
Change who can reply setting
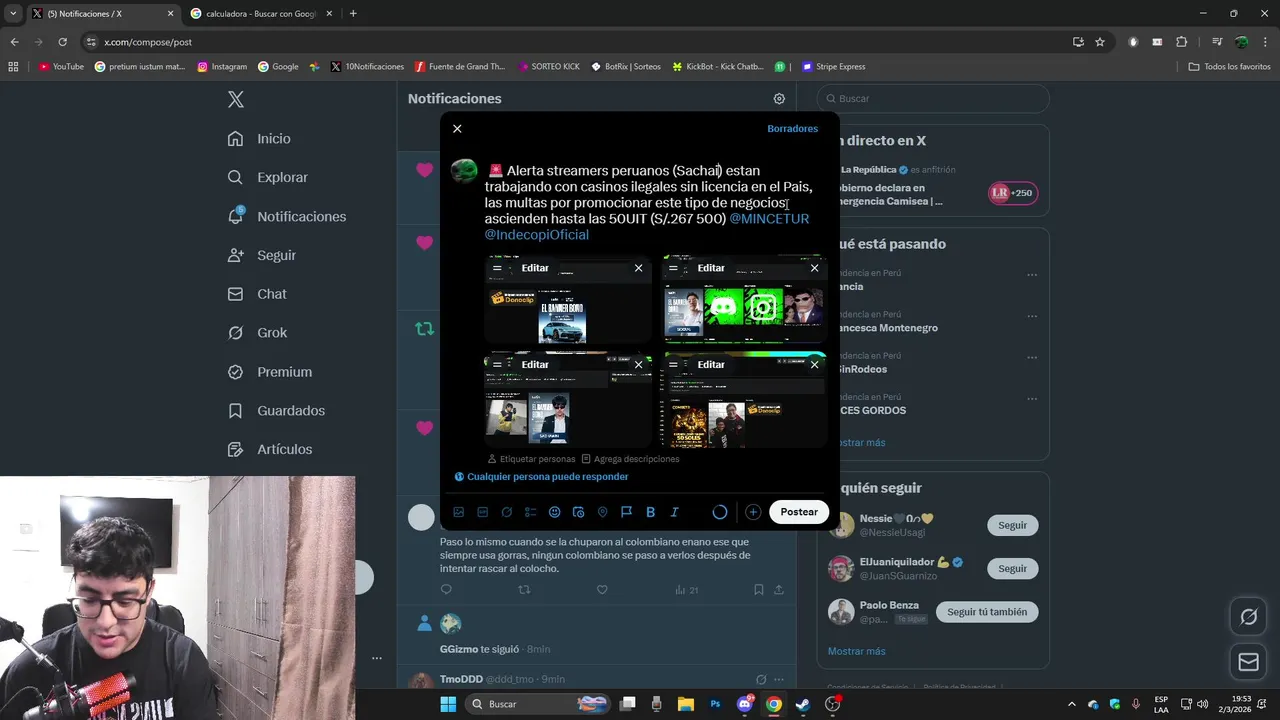tap(541, 477)
